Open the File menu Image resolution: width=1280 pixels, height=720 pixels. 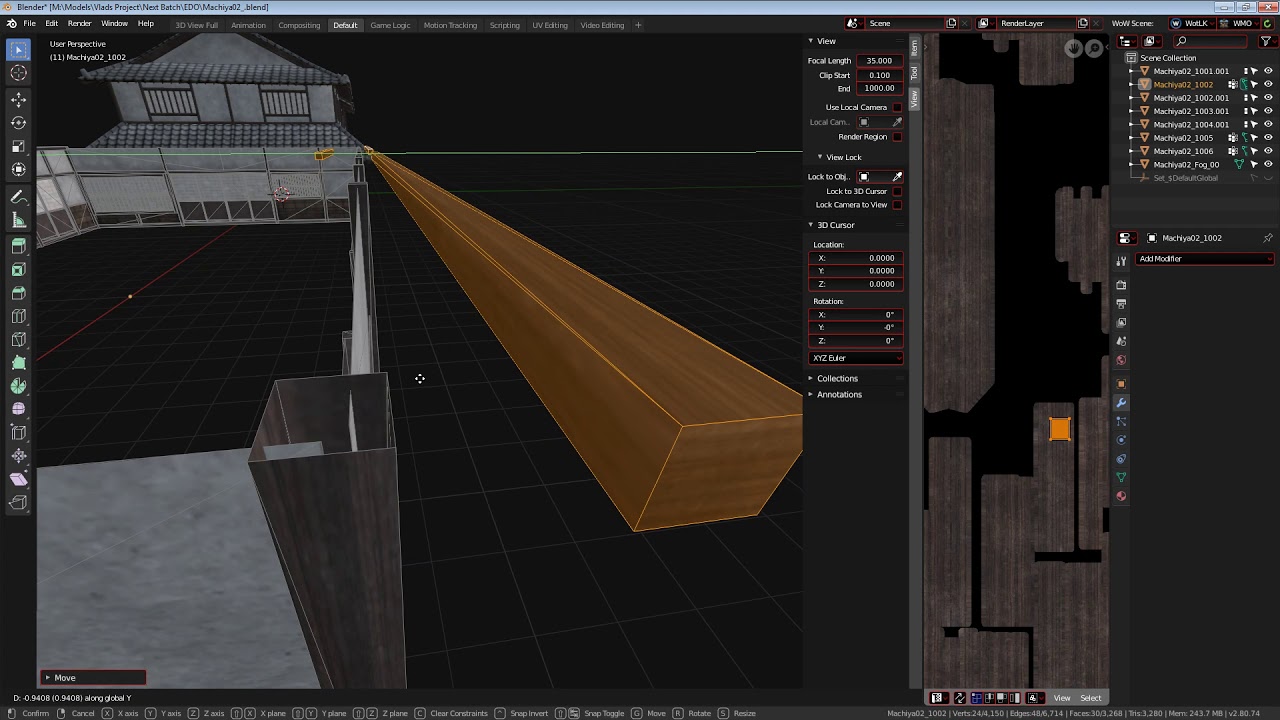coord(29,24)
